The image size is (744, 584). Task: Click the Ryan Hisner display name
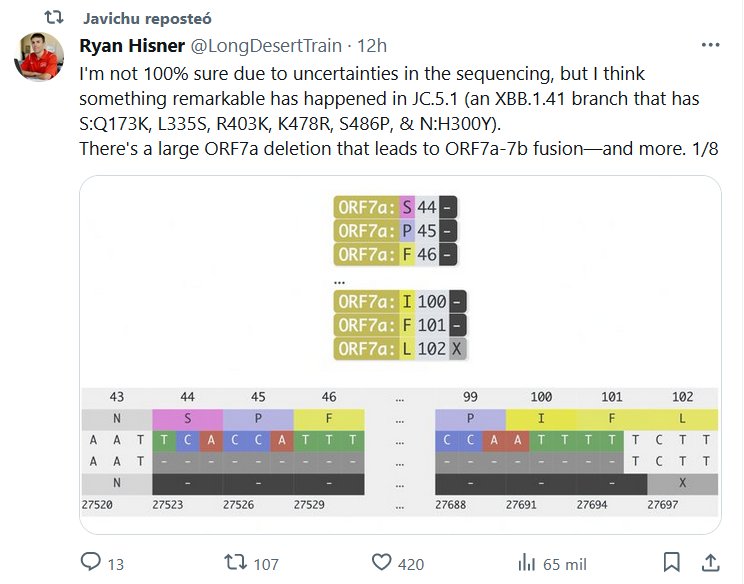[129, 46]
